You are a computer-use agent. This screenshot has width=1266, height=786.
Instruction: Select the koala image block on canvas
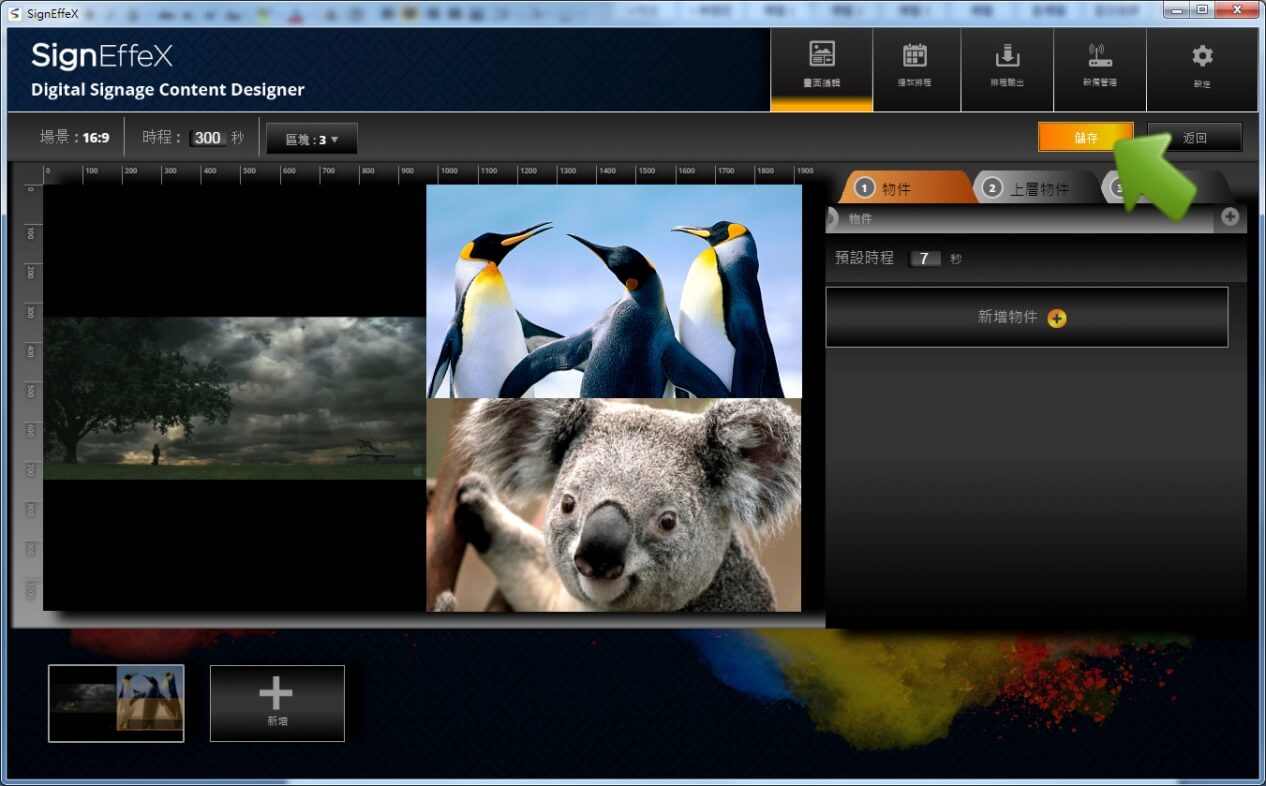(614, 505)
